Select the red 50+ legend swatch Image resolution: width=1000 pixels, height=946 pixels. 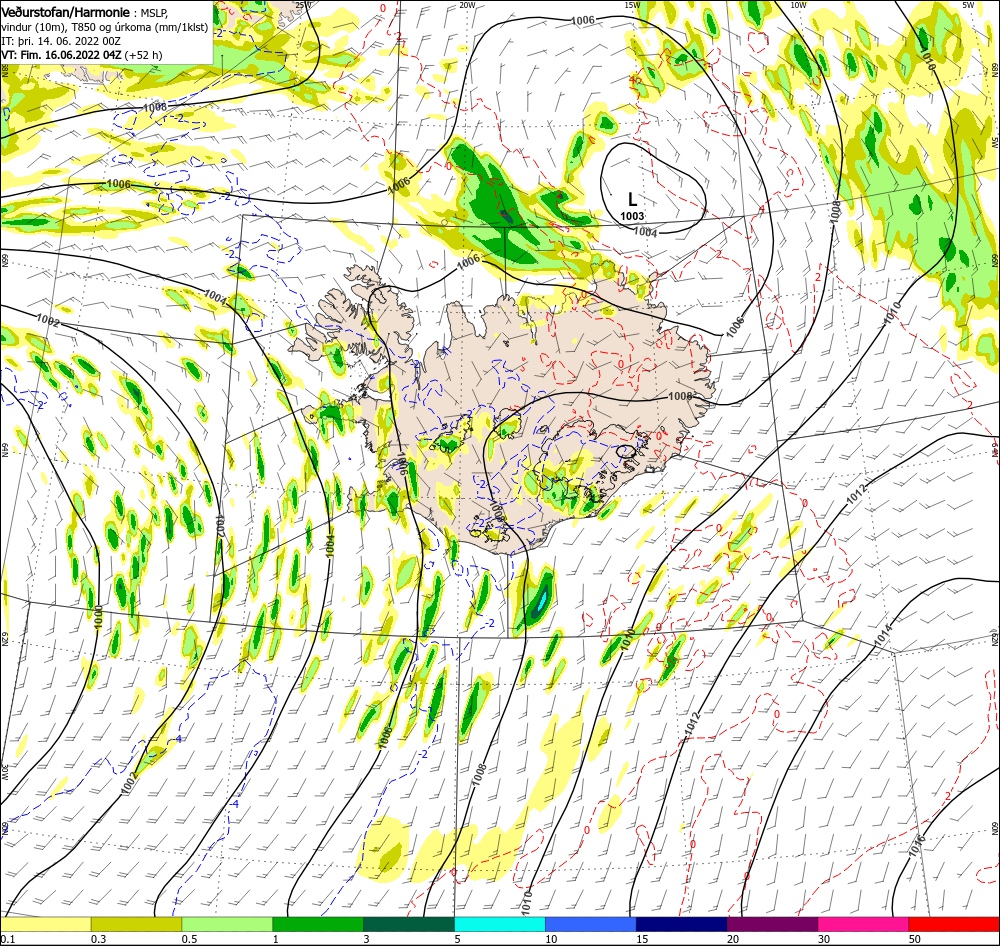(x=954, y=924)
